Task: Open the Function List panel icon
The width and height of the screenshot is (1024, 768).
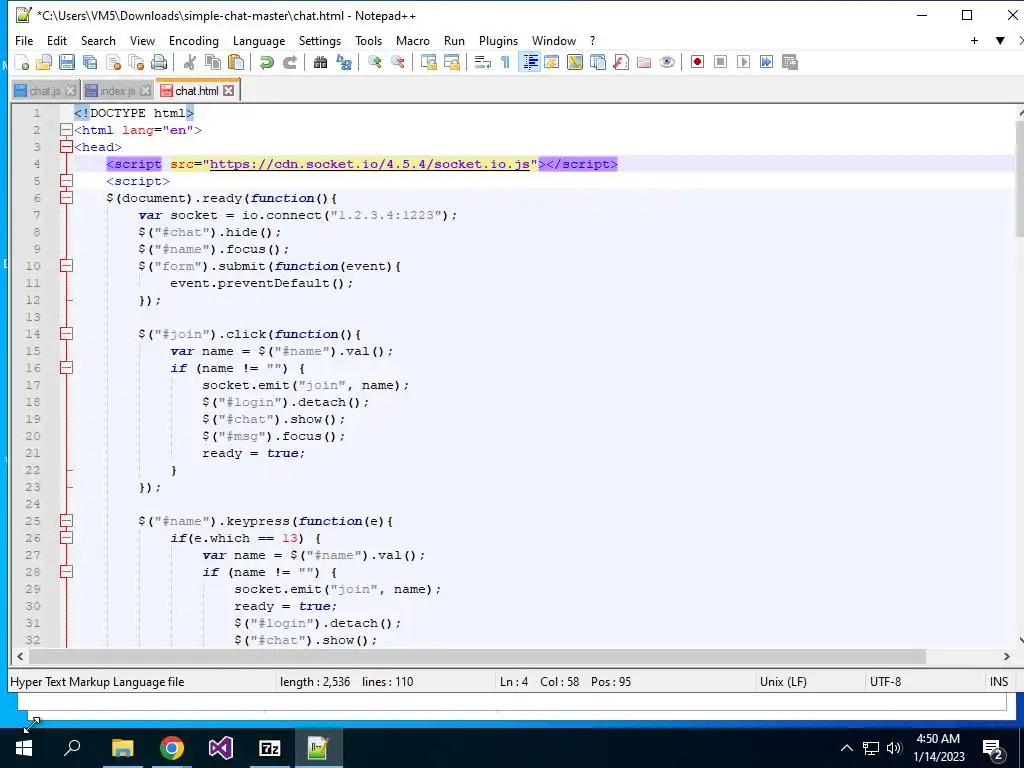Action: tap(621, 62)
